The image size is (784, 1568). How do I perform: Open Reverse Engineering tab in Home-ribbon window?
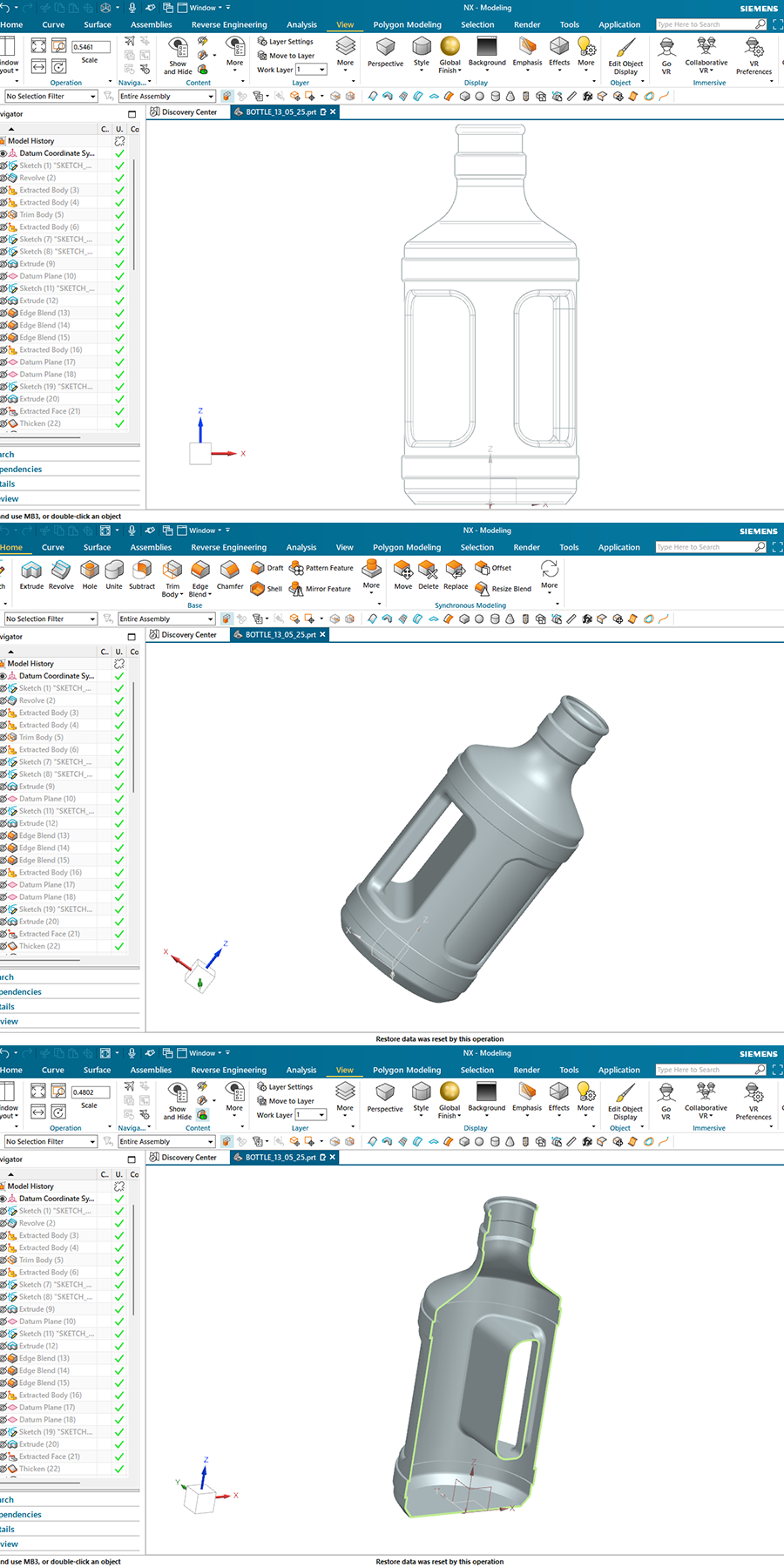click(x=229, y=547)
